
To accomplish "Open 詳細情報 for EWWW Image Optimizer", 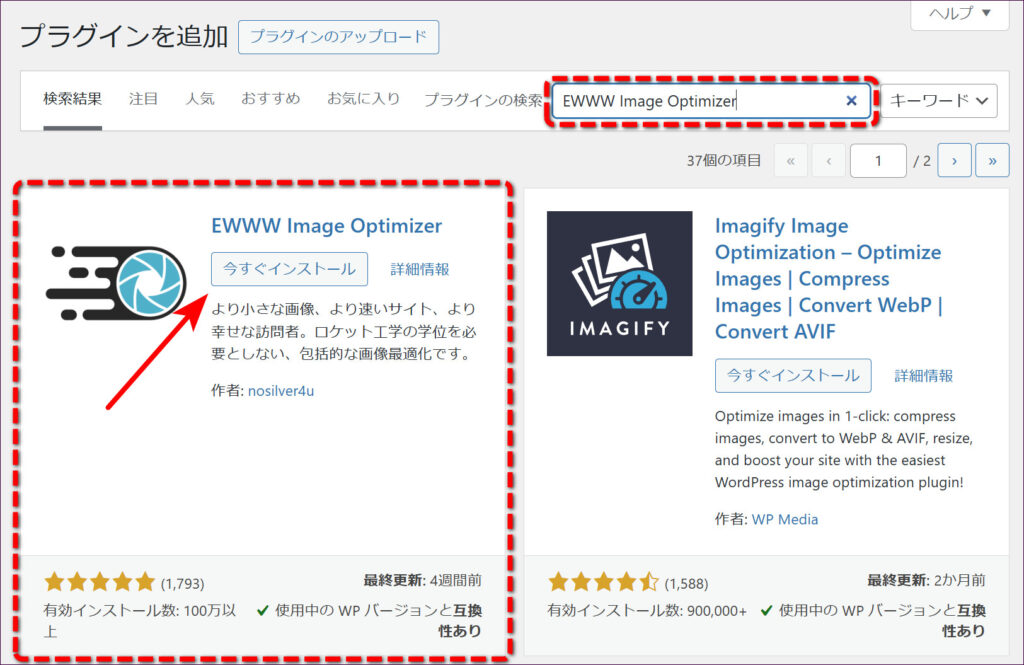I will (x=420, y=269).
